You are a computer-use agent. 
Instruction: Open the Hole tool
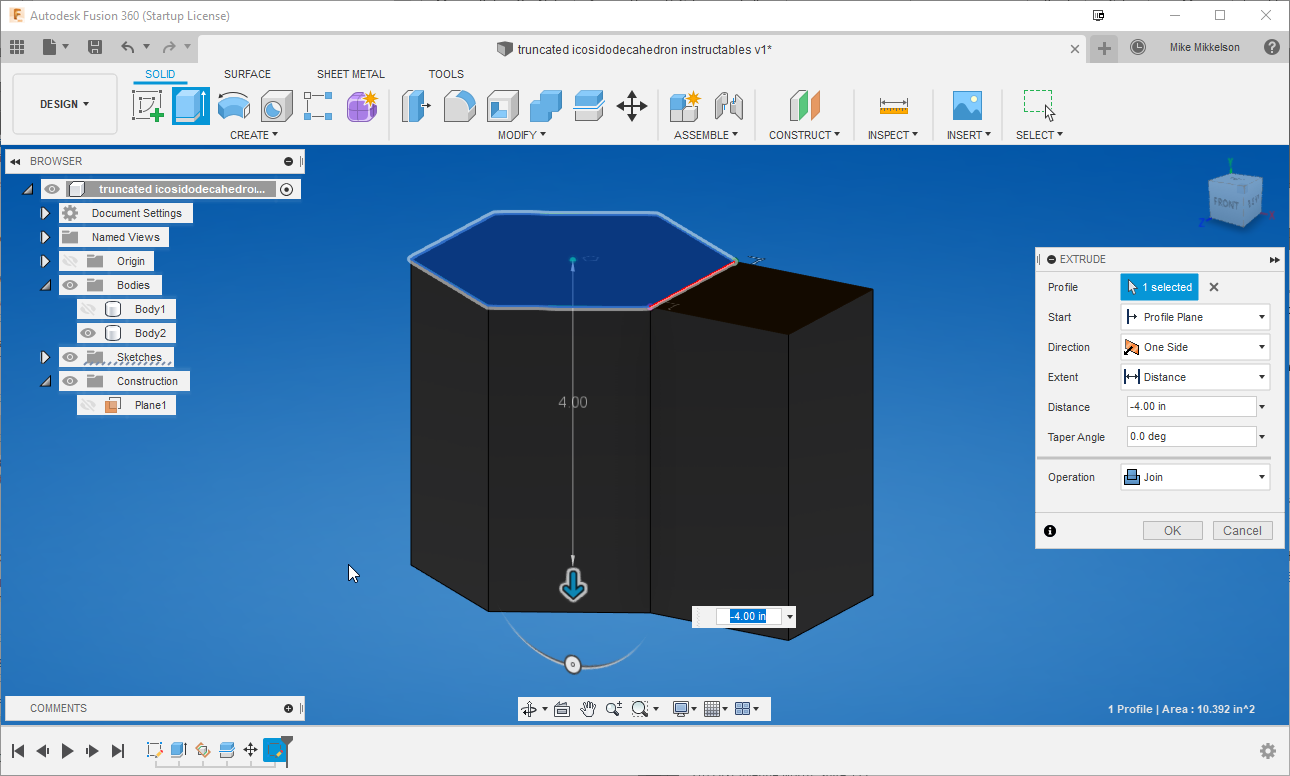pyautogui.click(x=277, y=106)
